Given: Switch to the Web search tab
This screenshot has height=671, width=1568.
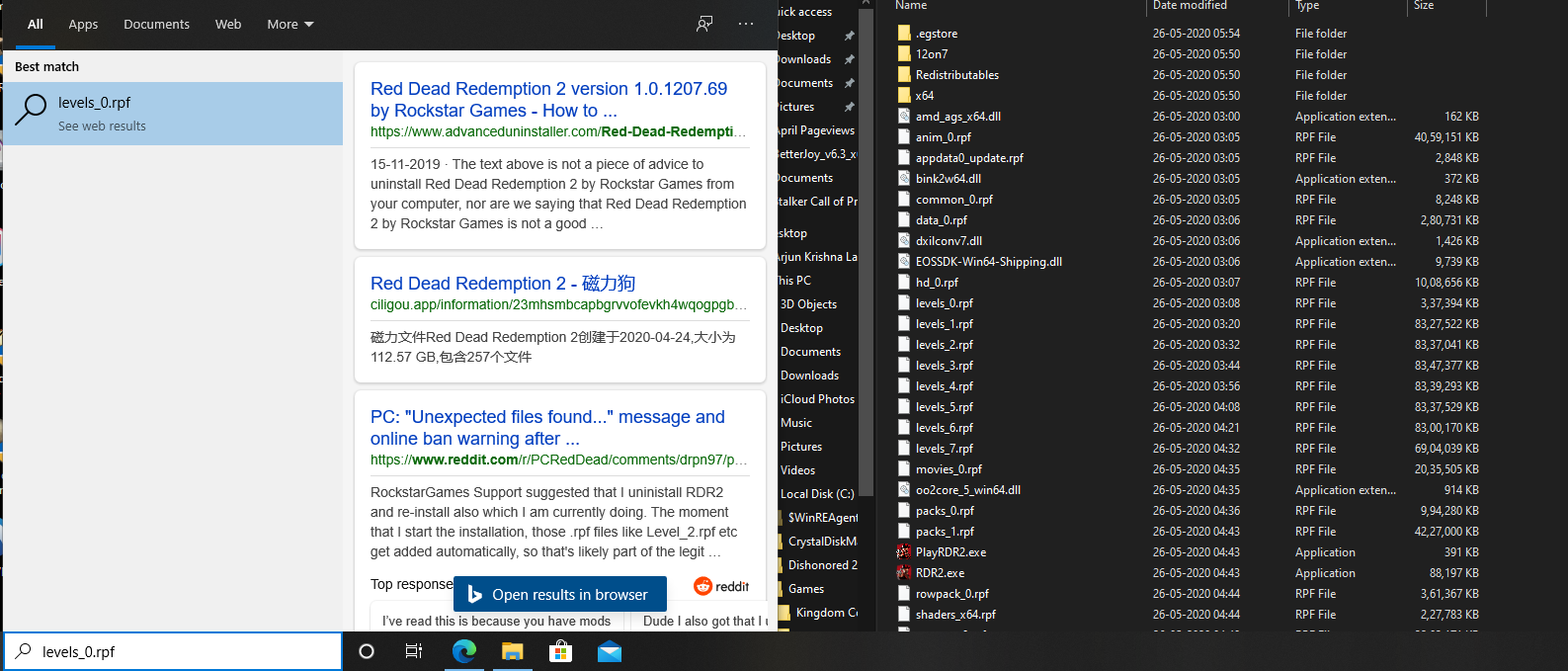Looking at the screenshot, I should pyautogui.click(x=228, y=24).
